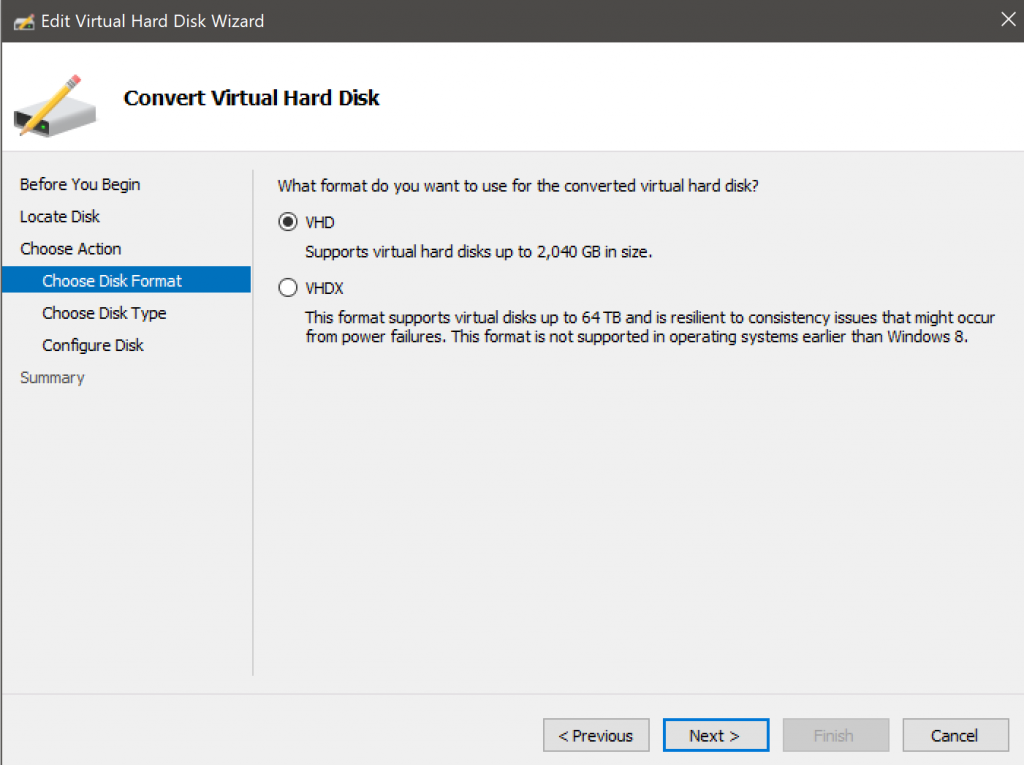Click the disabled Finish button

point(836,736)
